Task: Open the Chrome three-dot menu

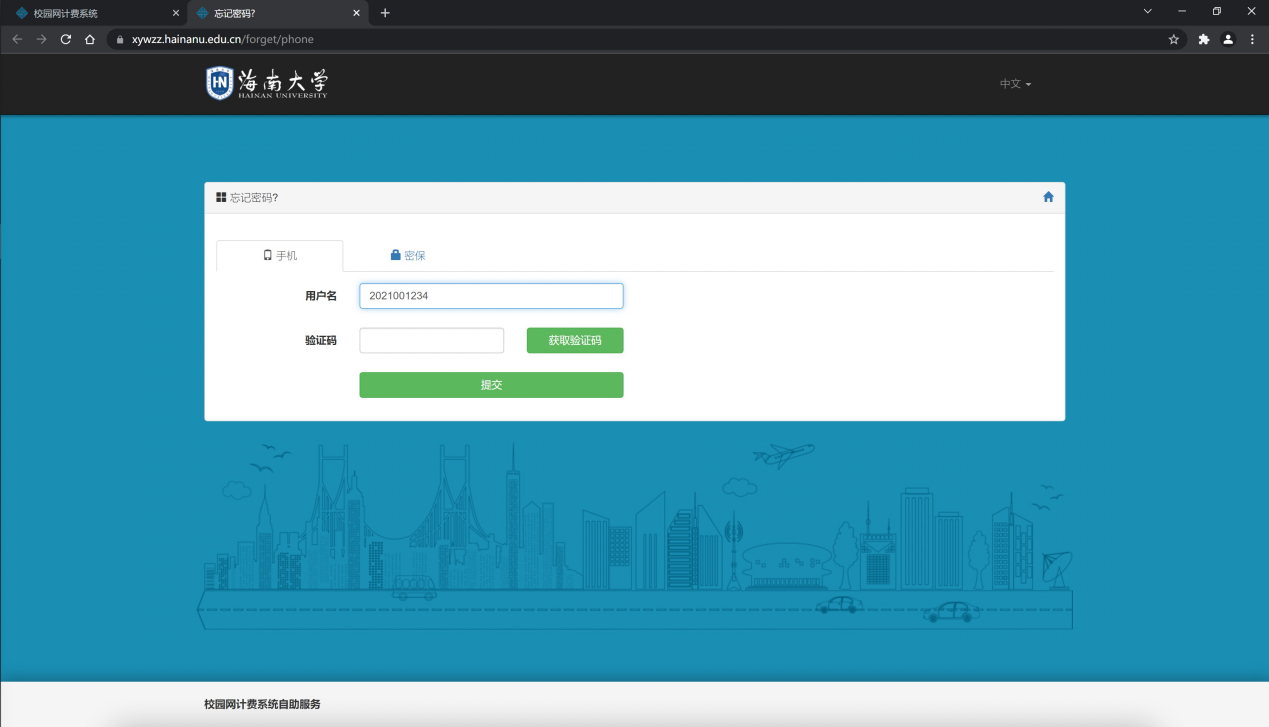Action: [1252, 39]
